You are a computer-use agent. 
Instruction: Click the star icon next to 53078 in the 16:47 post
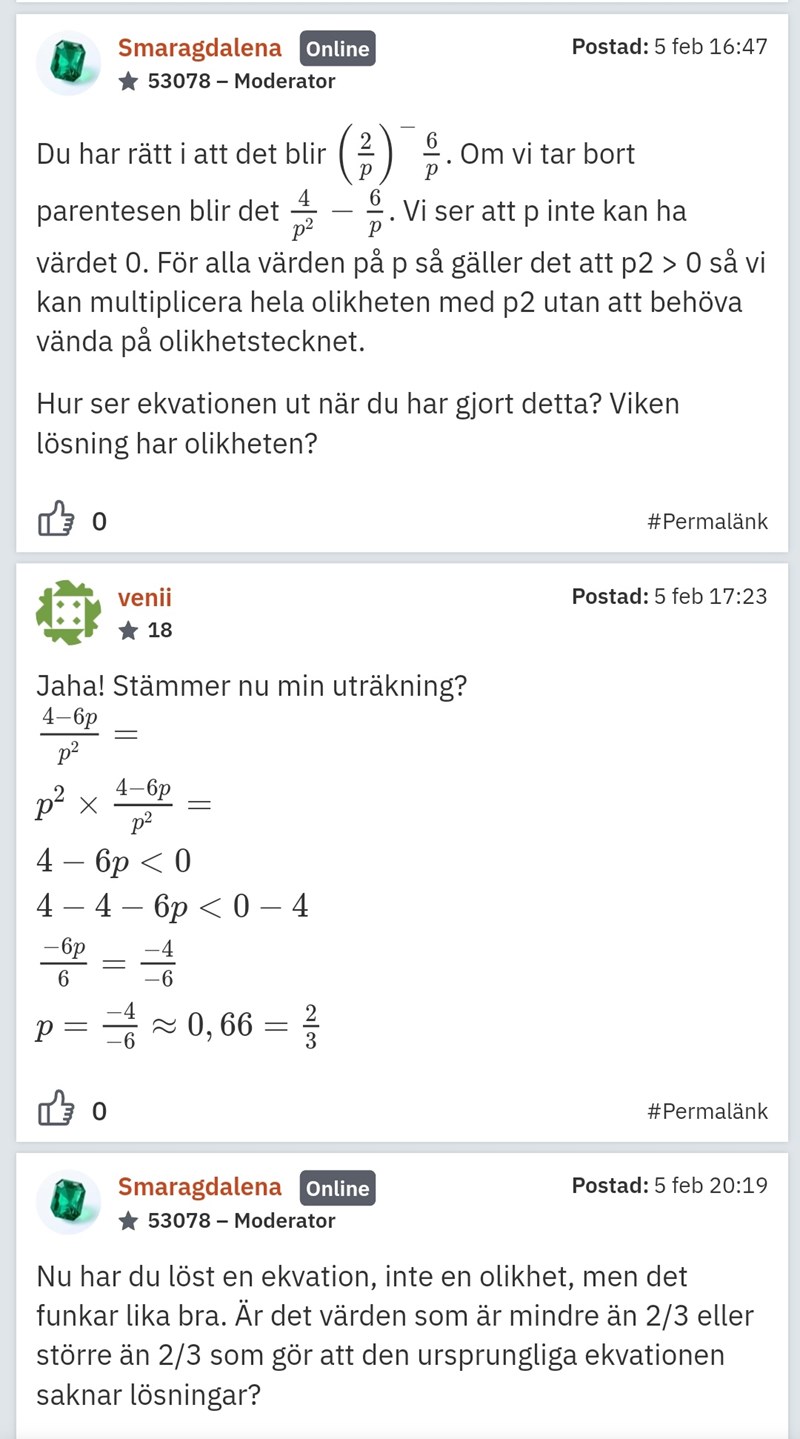pyautogui.click(x=129, y=81)
